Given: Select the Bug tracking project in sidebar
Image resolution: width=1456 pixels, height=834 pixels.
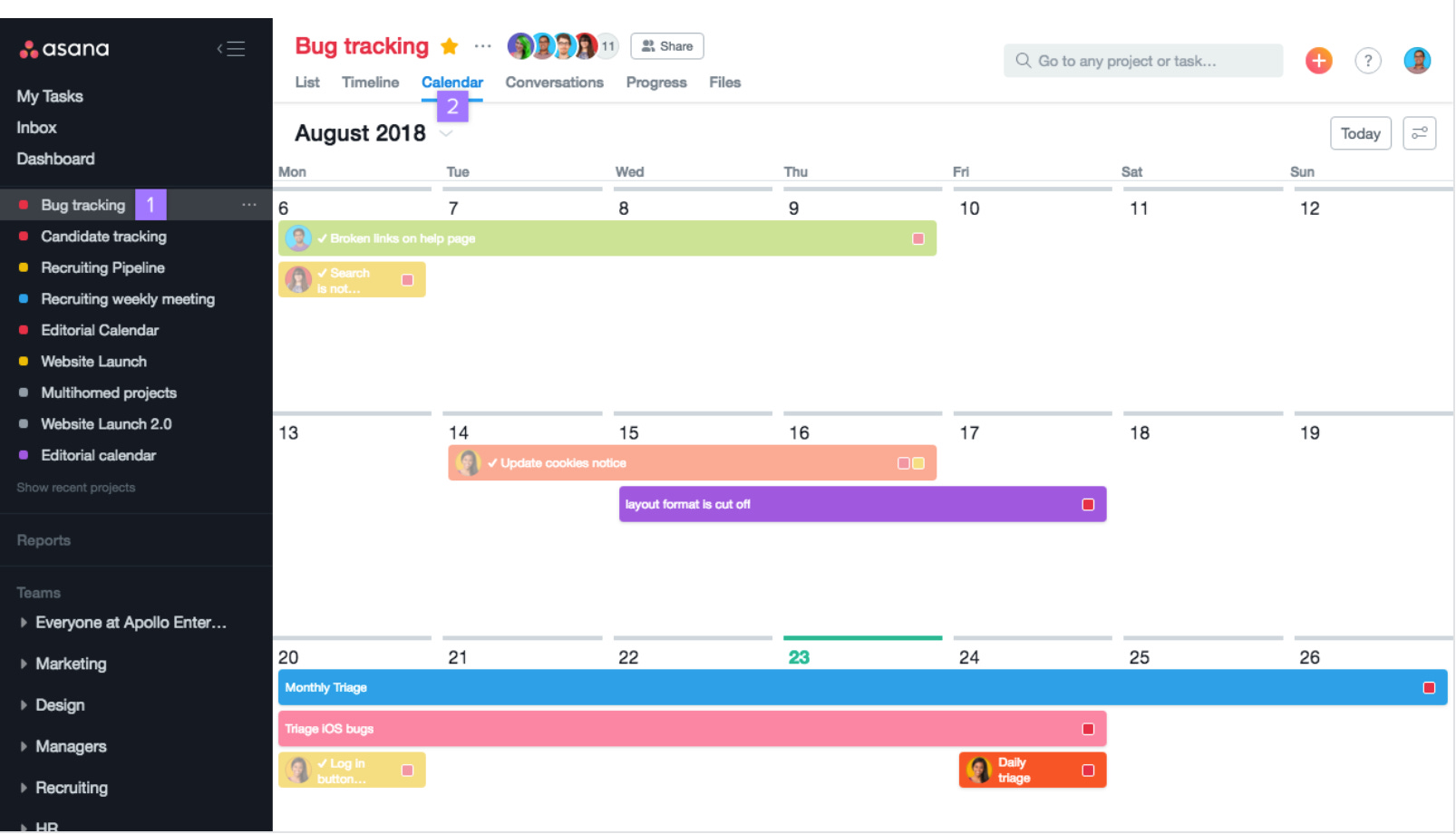Looking at the screenshot, I should coord(83,205).
